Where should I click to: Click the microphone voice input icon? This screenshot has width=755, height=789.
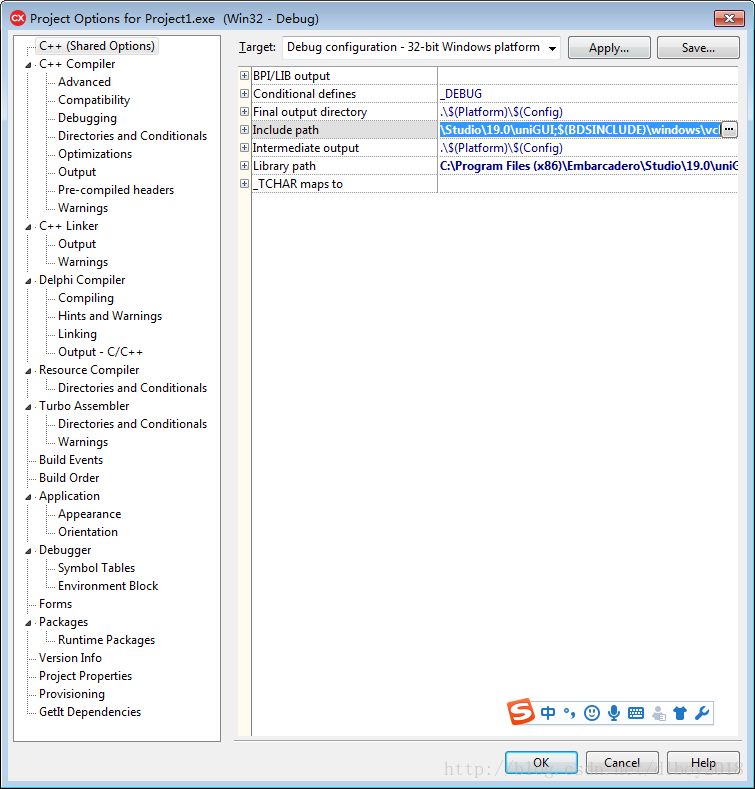614,713
